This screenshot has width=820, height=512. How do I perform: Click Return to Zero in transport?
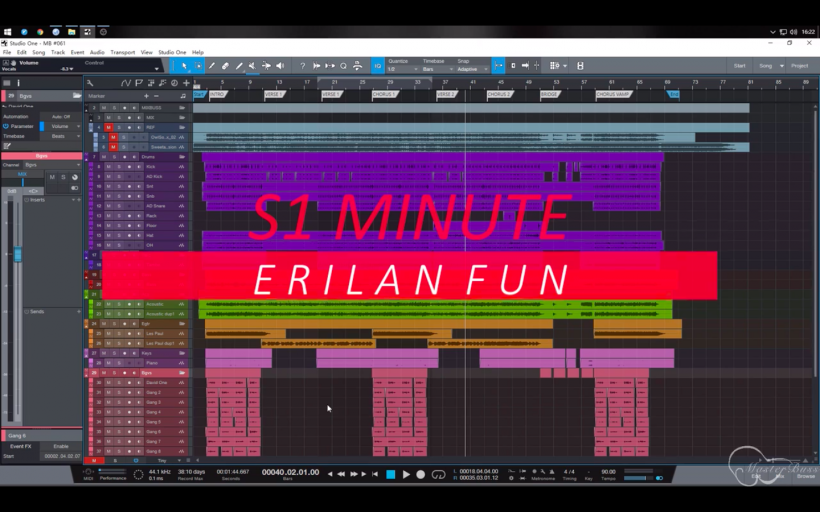click(375, 474)
